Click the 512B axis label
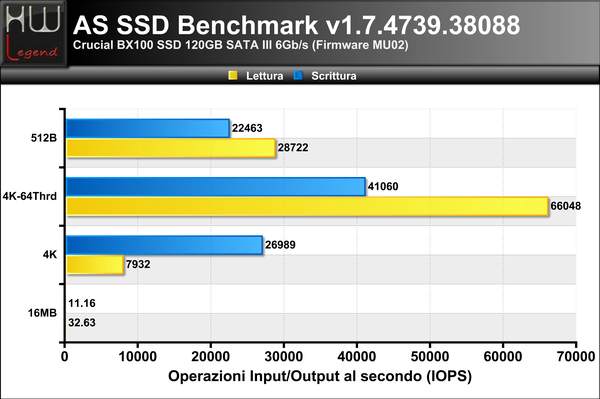The image size is (600, 399). [44, 138]
